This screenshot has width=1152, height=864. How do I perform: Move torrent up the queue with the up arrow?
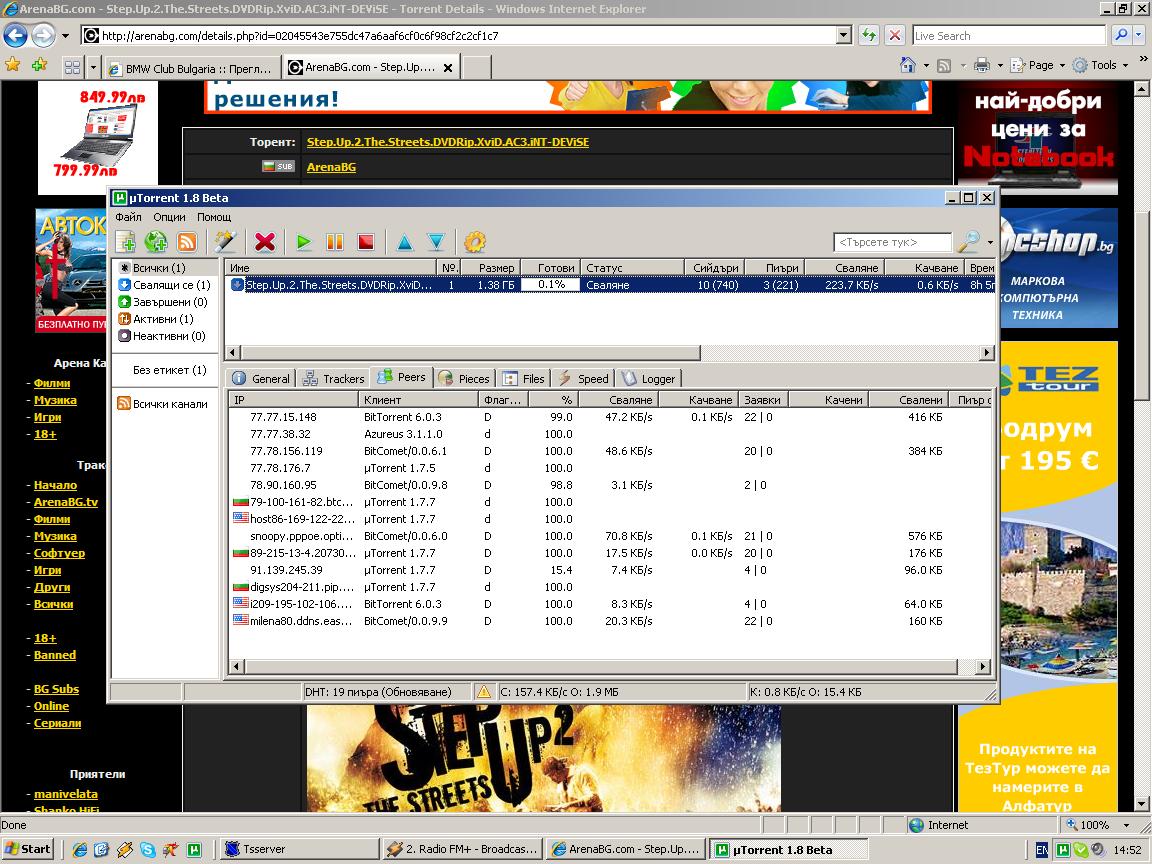coord(405,242)
